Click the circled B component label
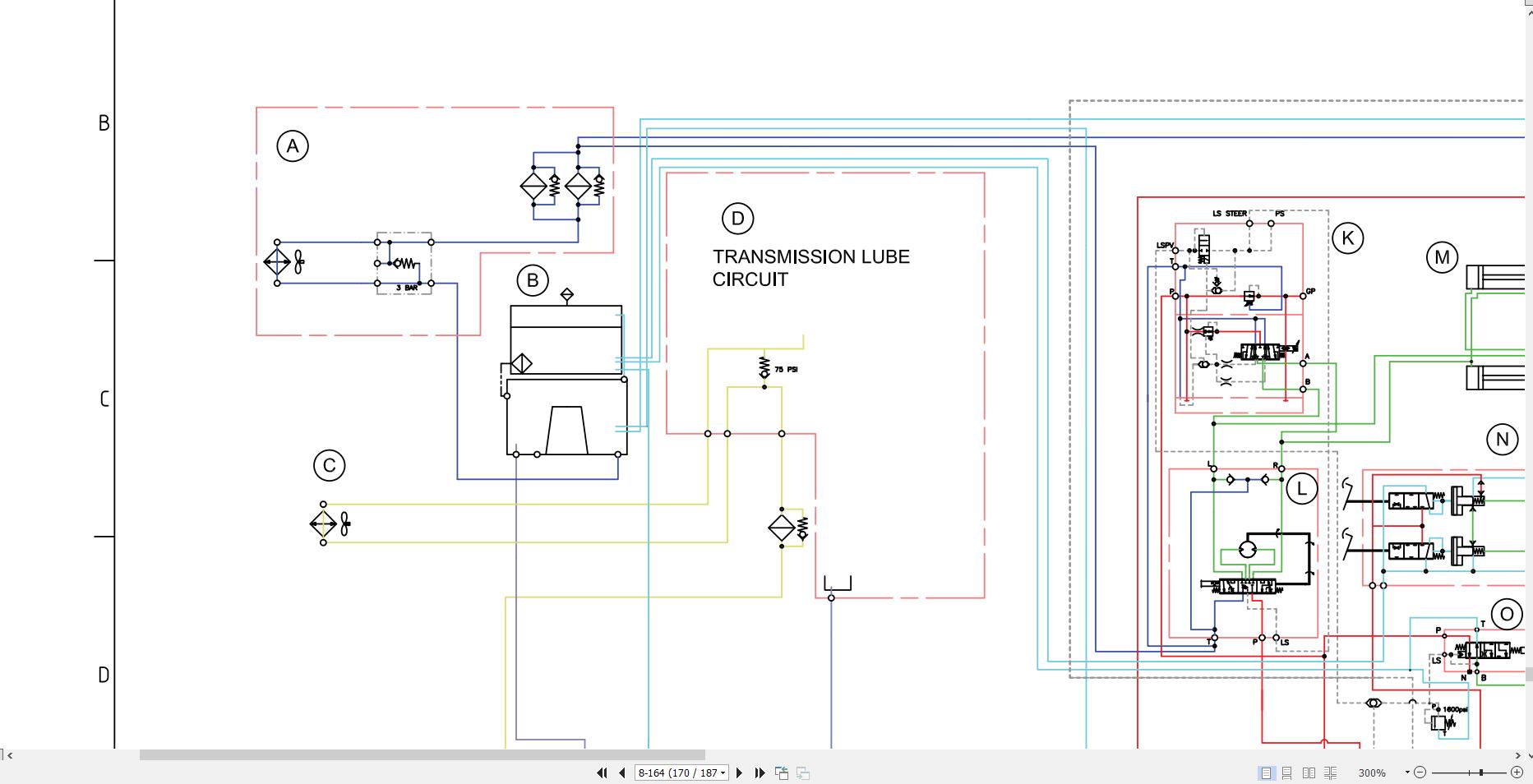Screen dimensions: 1533x784 pyautogui.click(x=533, y=281)
